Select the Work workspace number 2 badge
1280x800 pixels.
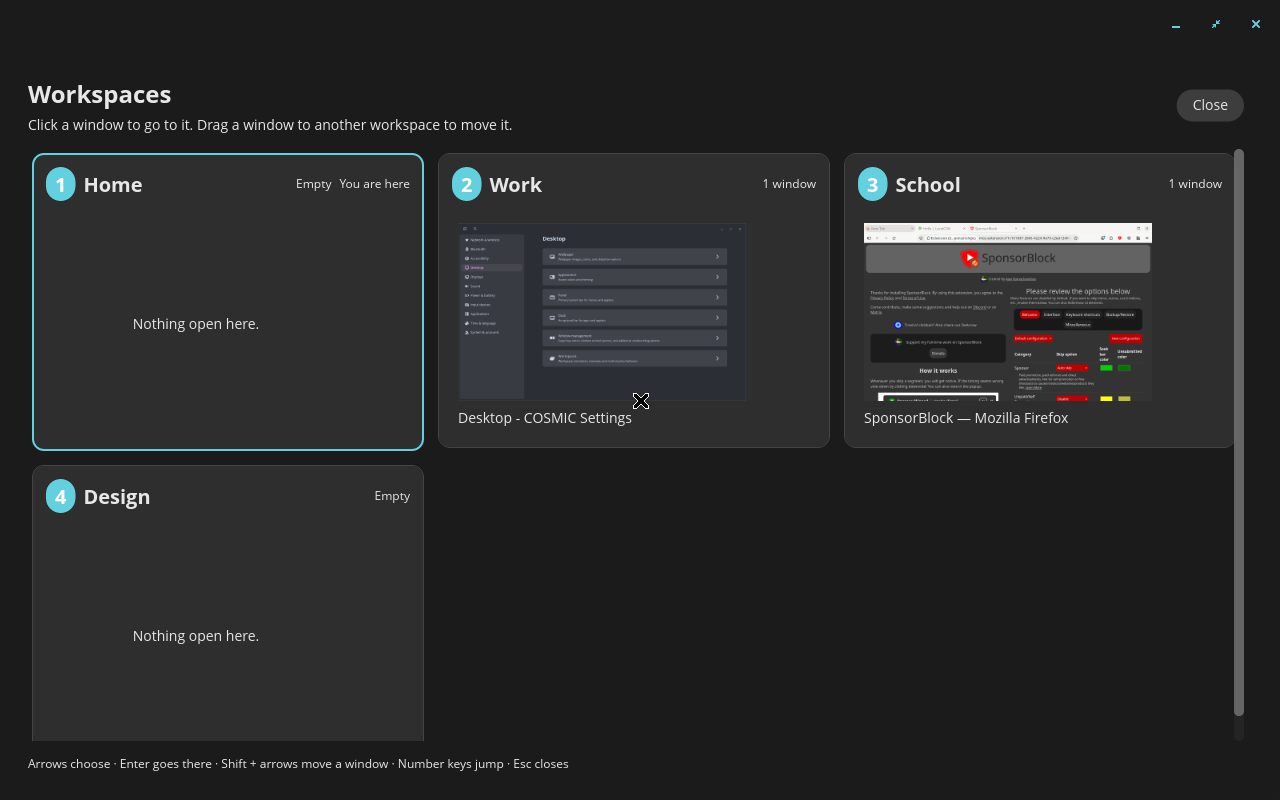(x=467, y=184)
